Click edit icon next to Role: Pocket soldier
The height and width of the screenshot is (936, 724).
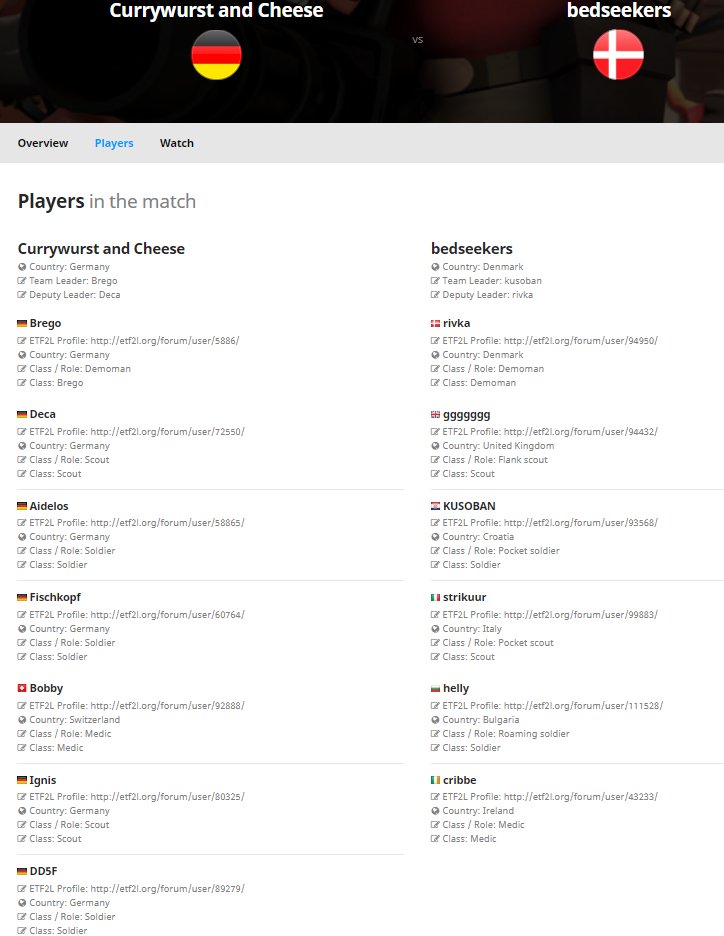[435, 551]
